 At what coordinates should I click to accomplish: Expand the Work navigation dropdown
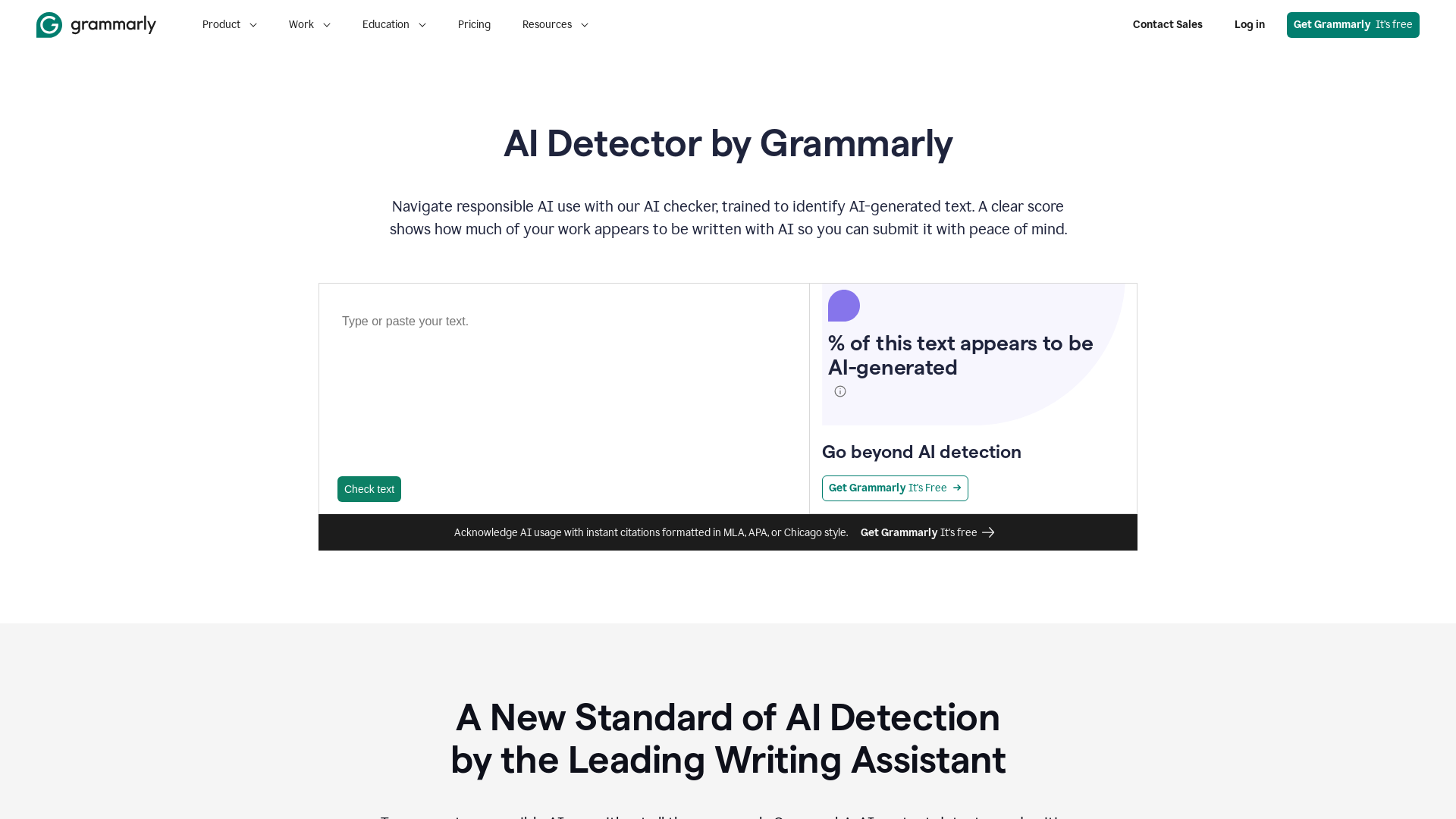(310, 24)
